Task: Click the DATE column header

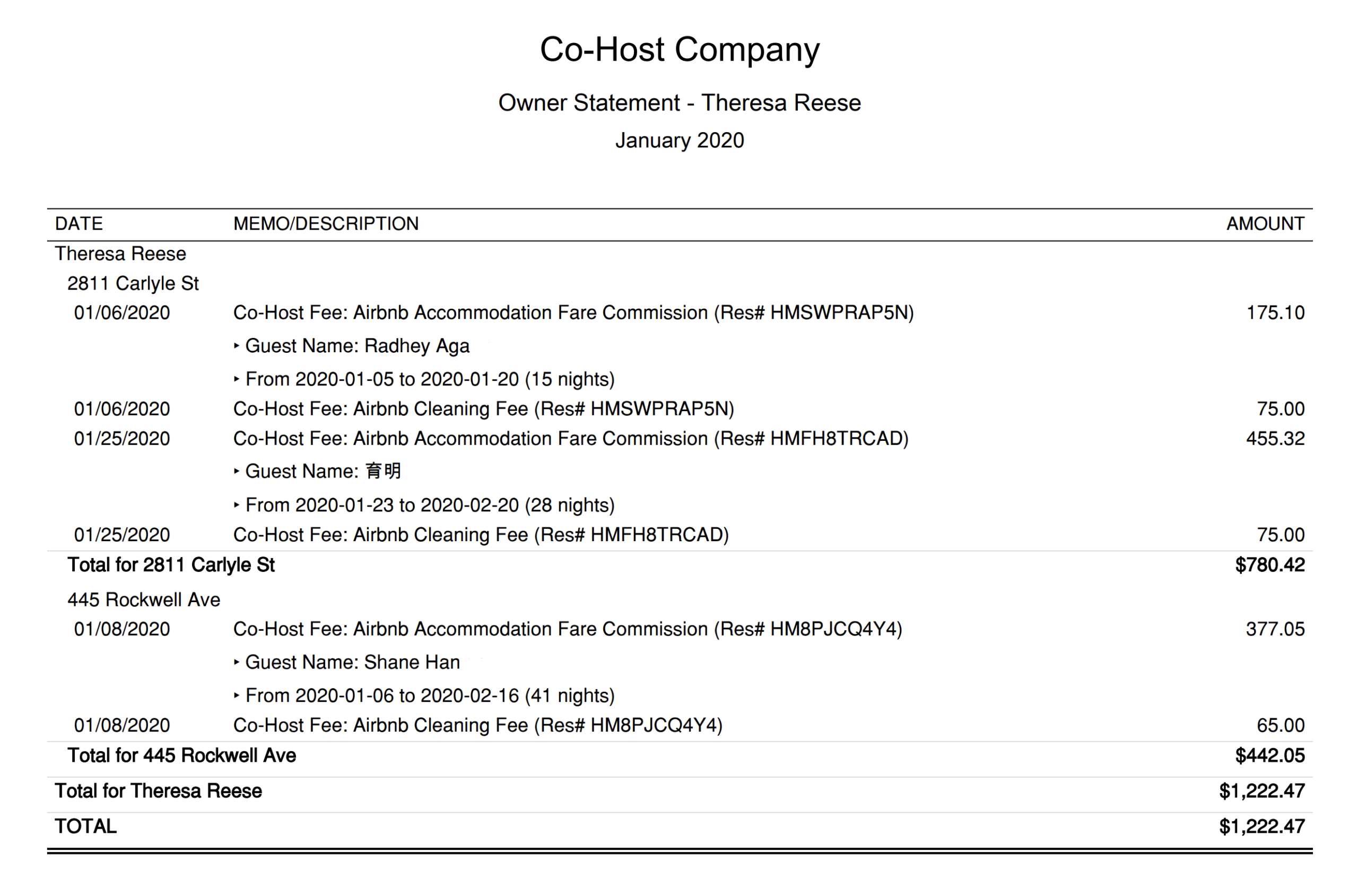Action: [79, 223]
